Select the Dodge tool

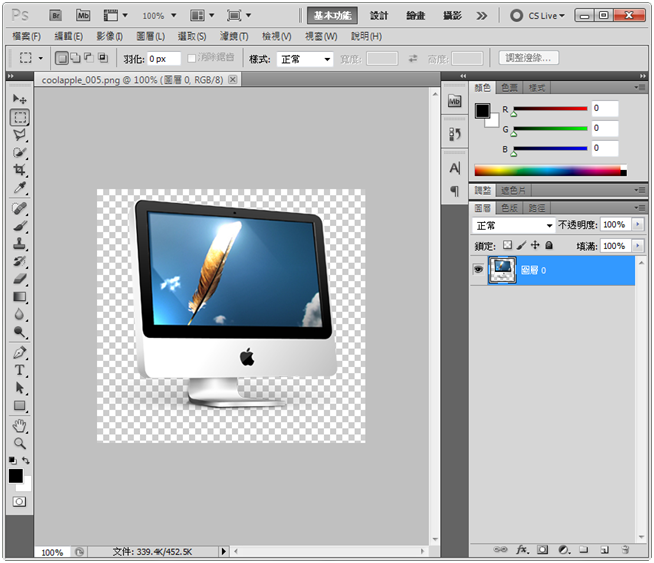click(19, 332)
